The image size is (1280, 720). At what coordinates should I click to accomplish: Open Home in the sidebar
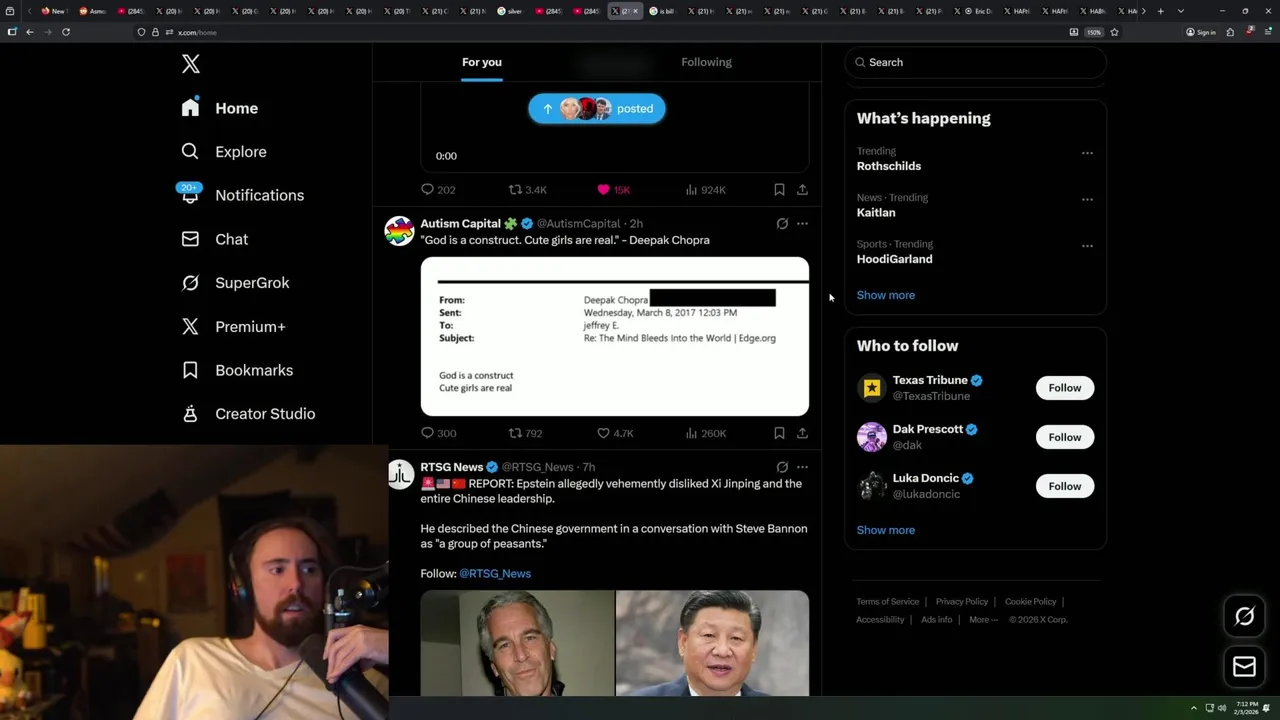click(x=220, y=108)
